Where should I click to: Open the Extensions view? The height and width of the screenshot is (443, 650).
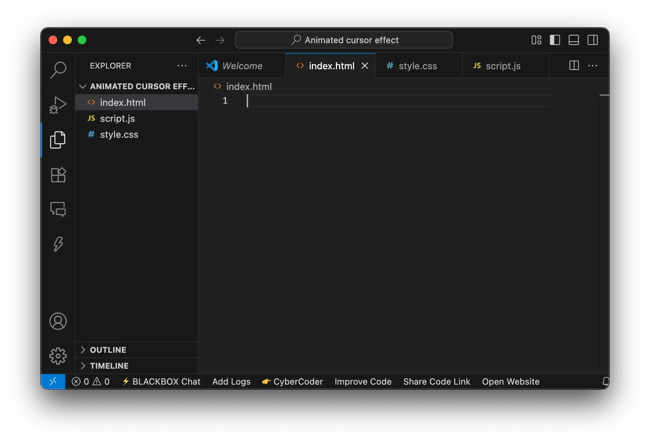[x=58, y=175]
